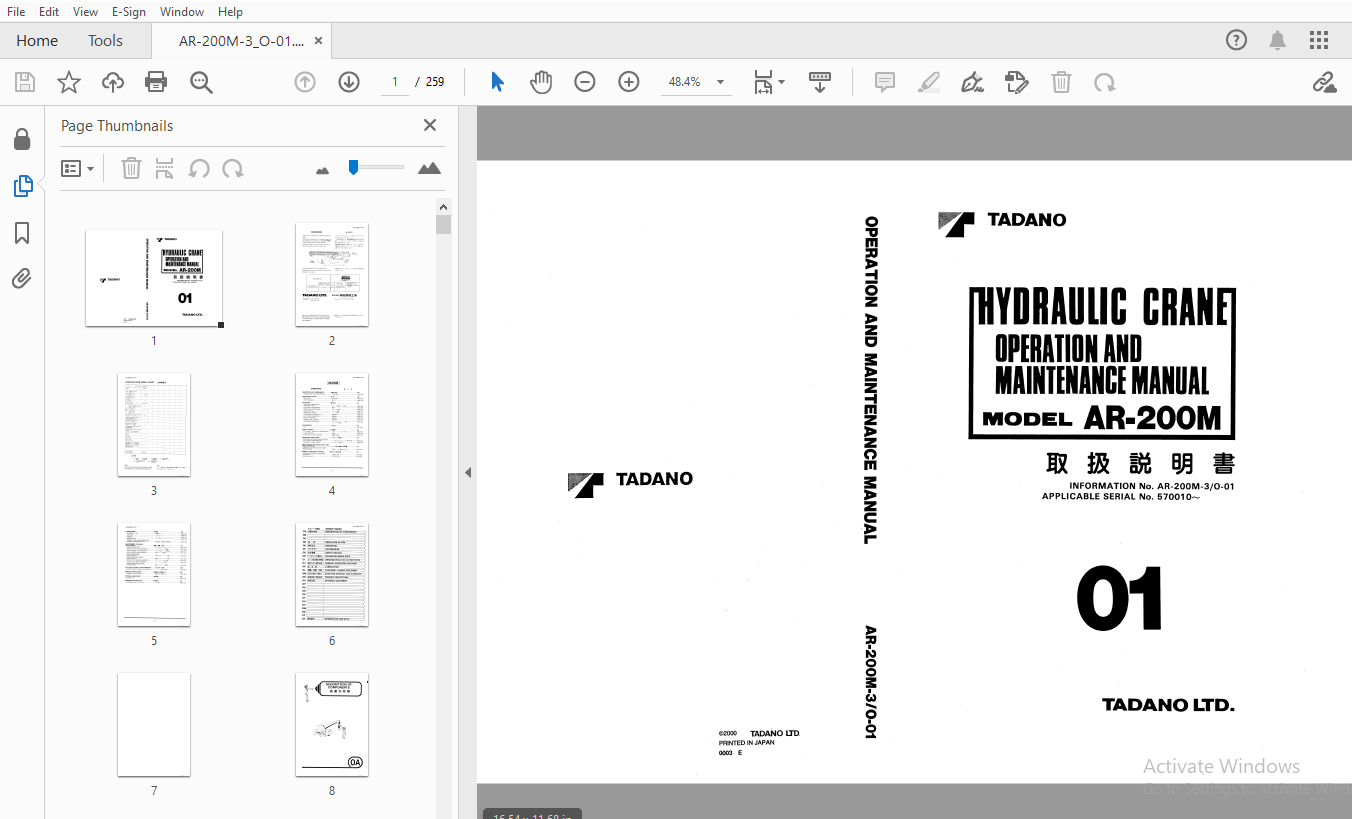Open the security lock sidebar icon
This screenshot has width=1352, height=819.
pyautogui.click(x=22, y=139)
